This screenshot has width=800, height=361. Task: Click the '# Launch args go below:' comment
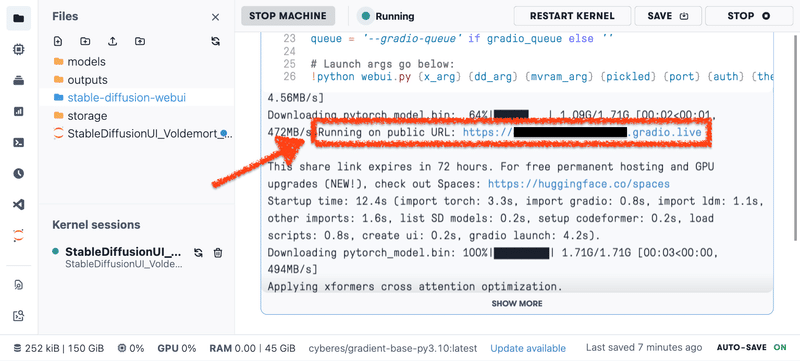click(382, 64)
